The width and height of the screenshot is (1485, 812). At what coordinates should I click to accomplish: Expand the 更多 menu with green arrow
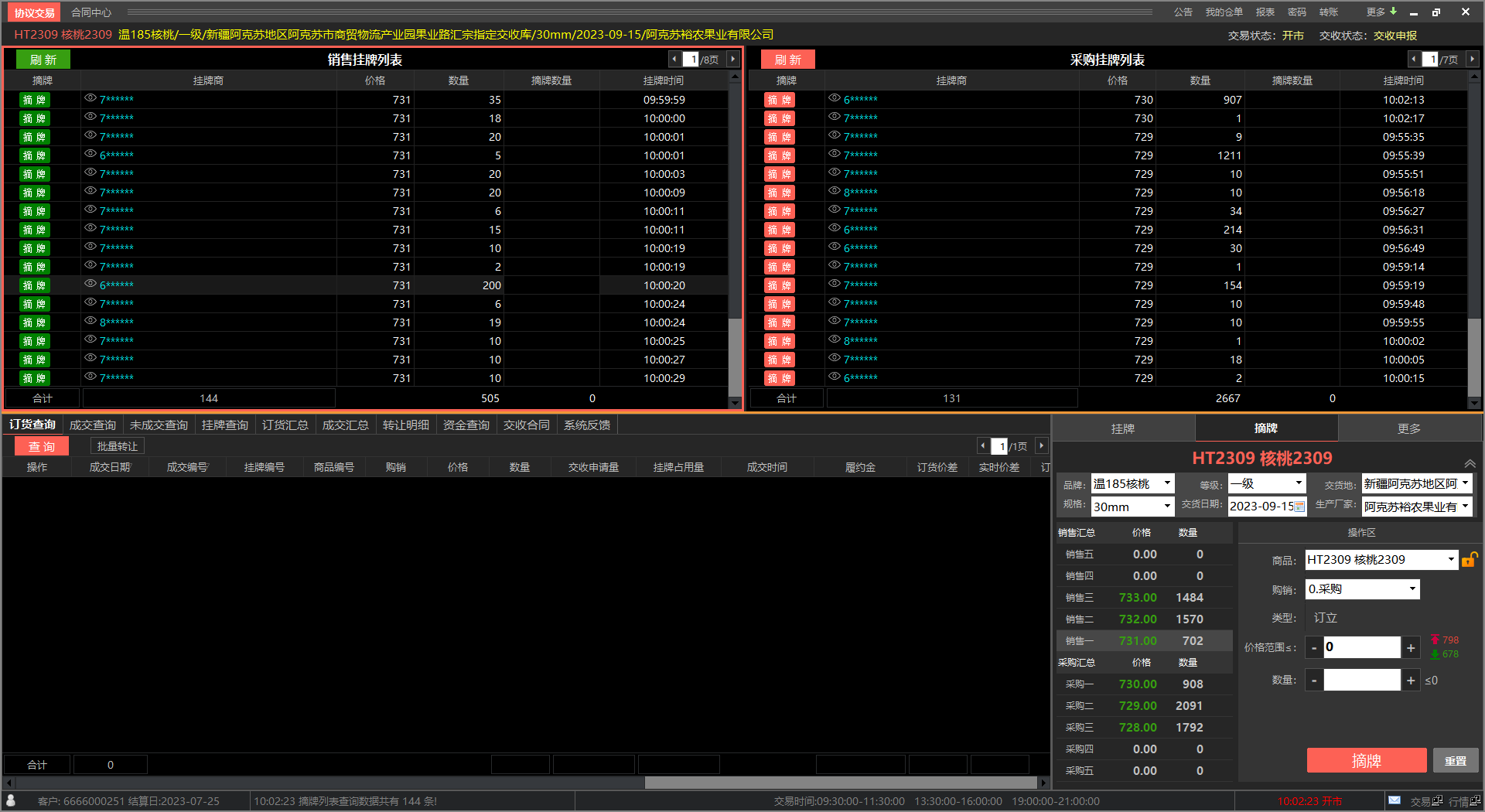(1382, 12)
